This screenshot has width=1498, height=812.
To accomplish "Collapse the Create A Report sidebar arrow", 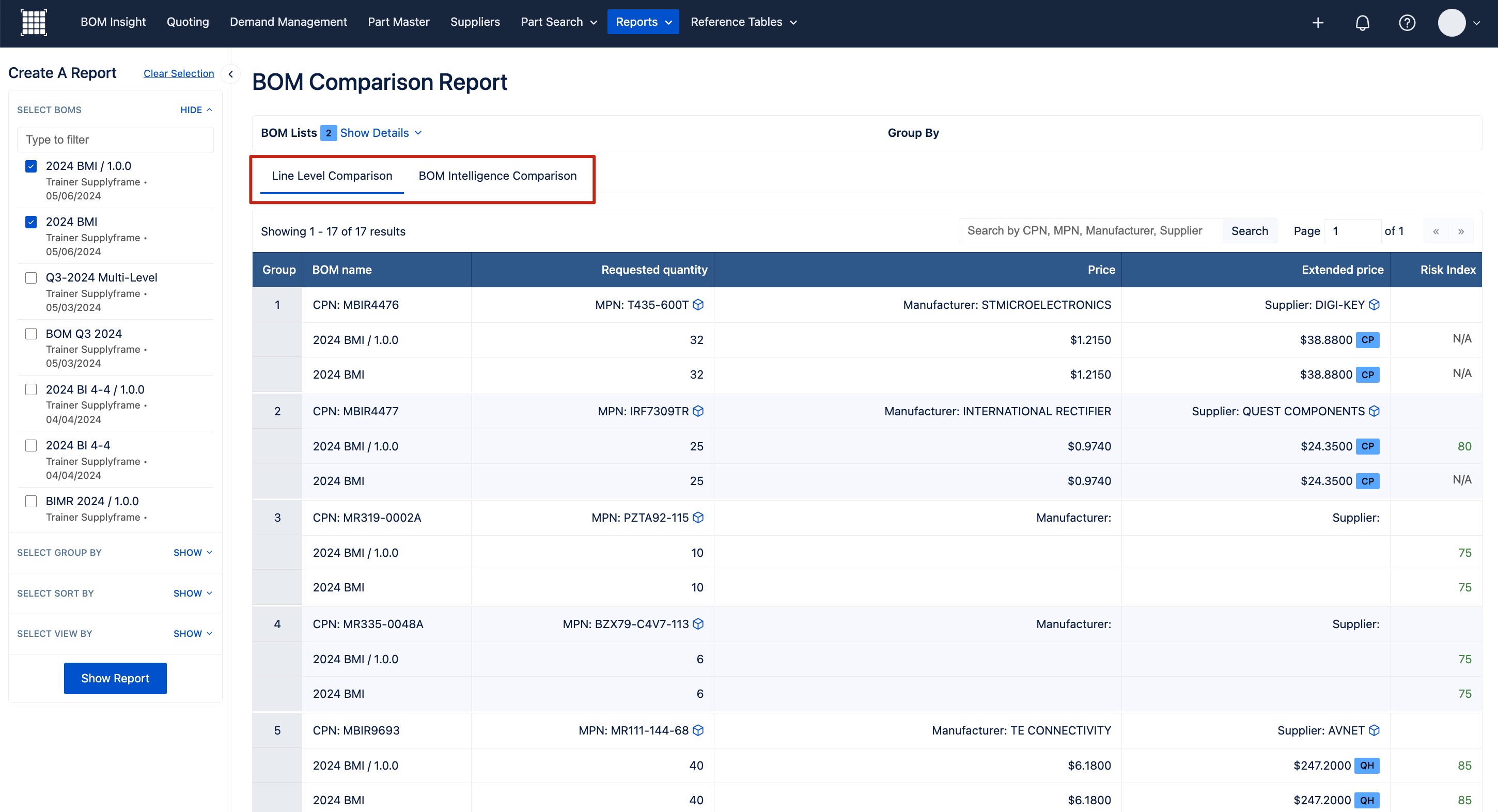I will click(231, 74).
